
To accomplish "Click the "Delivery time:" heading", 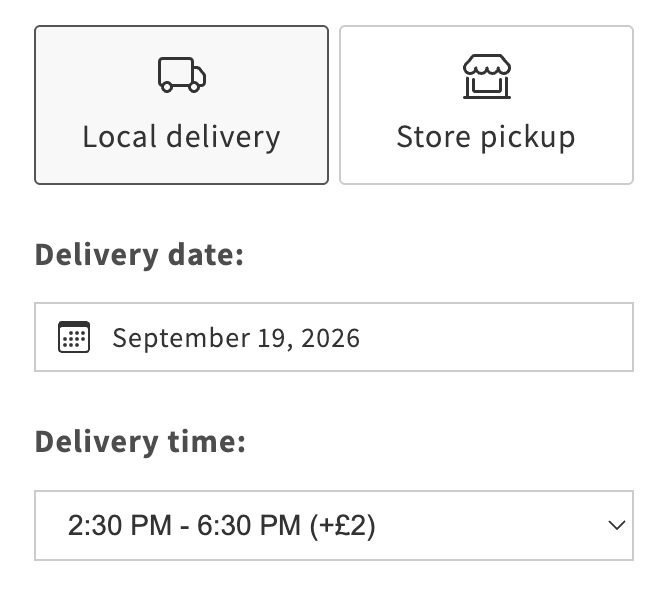I will (141, 442).
